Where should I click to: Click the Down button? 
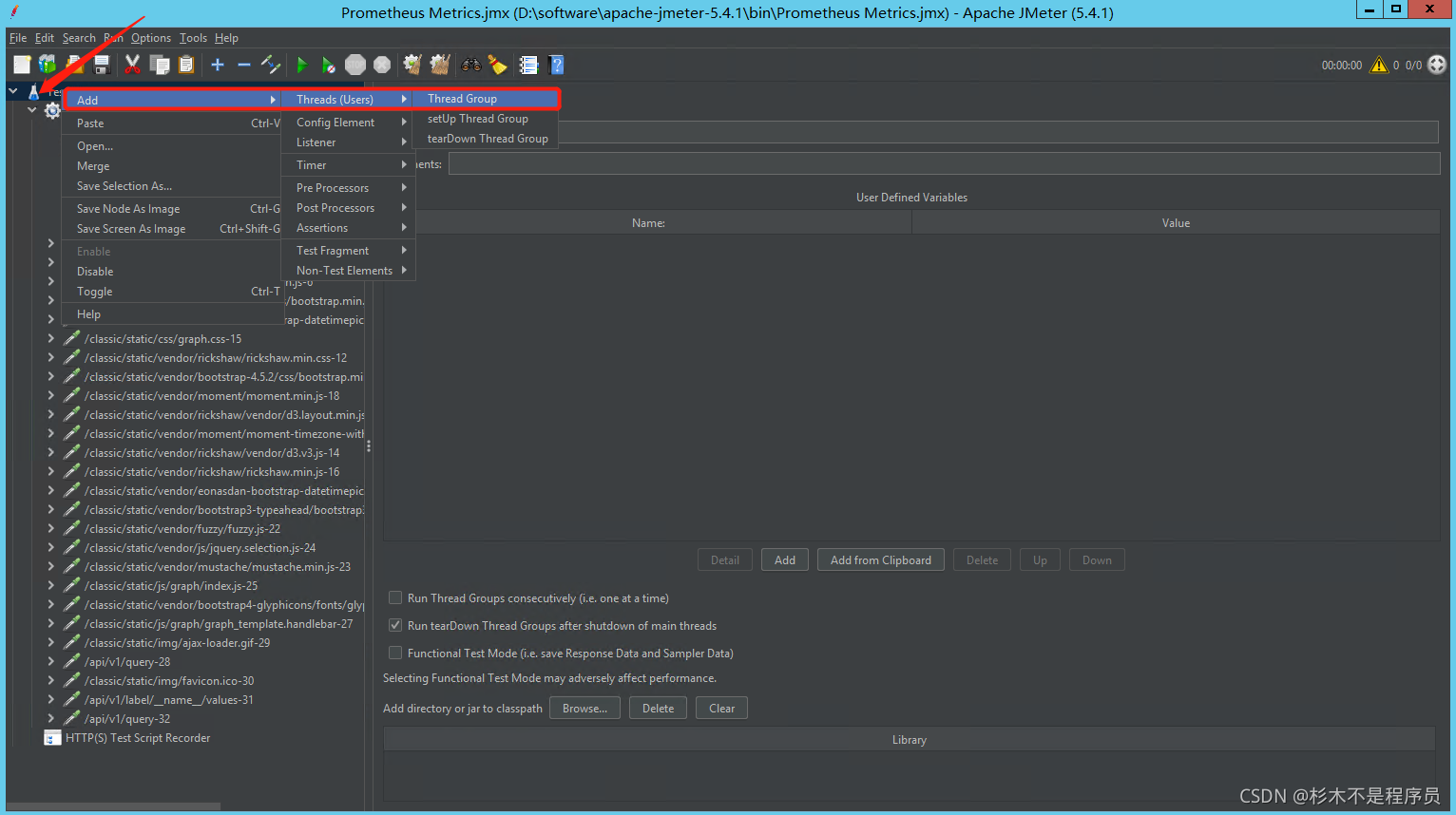click(1097, 560)
